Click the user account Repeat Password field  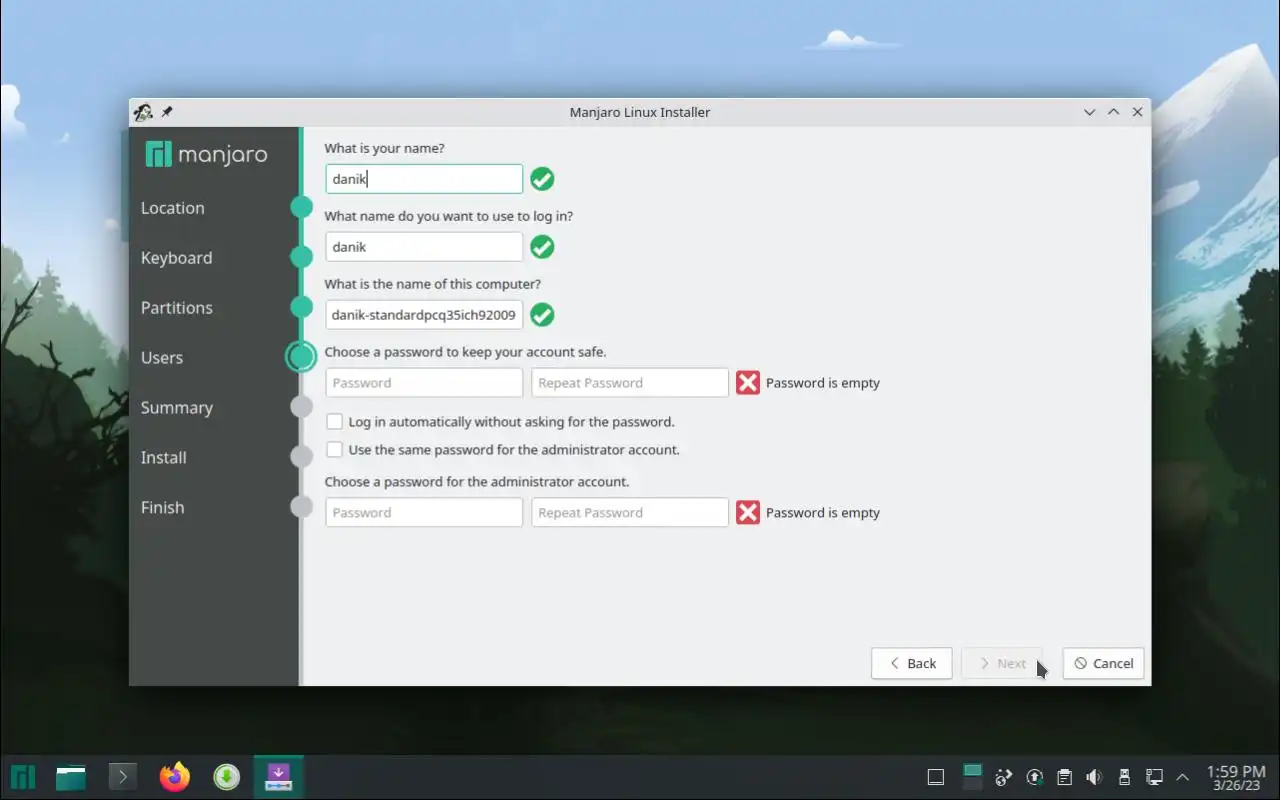(x=630, y=383)
